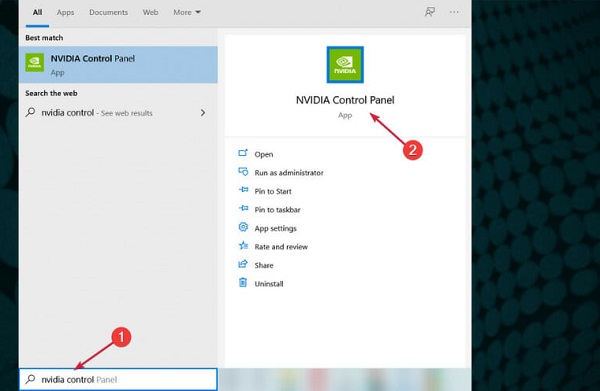Click the Rate and review star icon
Viewport: 600px width, 391px height.
tap(243, 246)
